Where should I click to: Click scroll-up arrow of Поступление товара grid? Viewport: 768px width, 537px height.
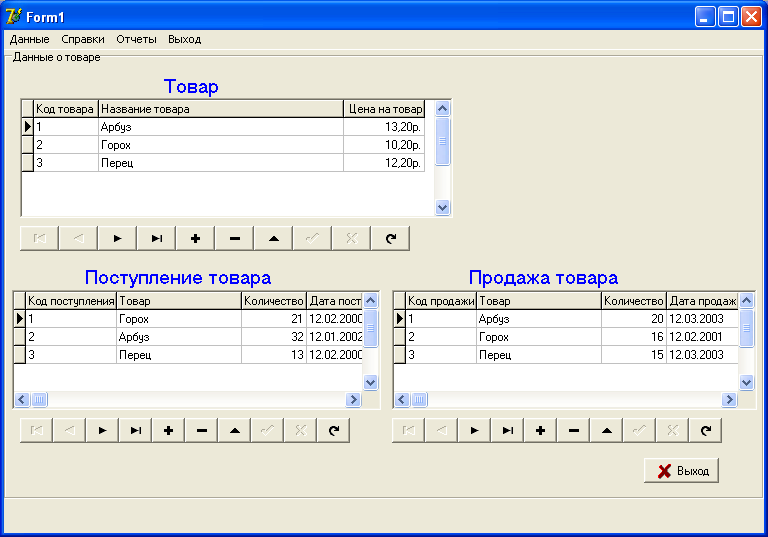click(x=371, y=300)
